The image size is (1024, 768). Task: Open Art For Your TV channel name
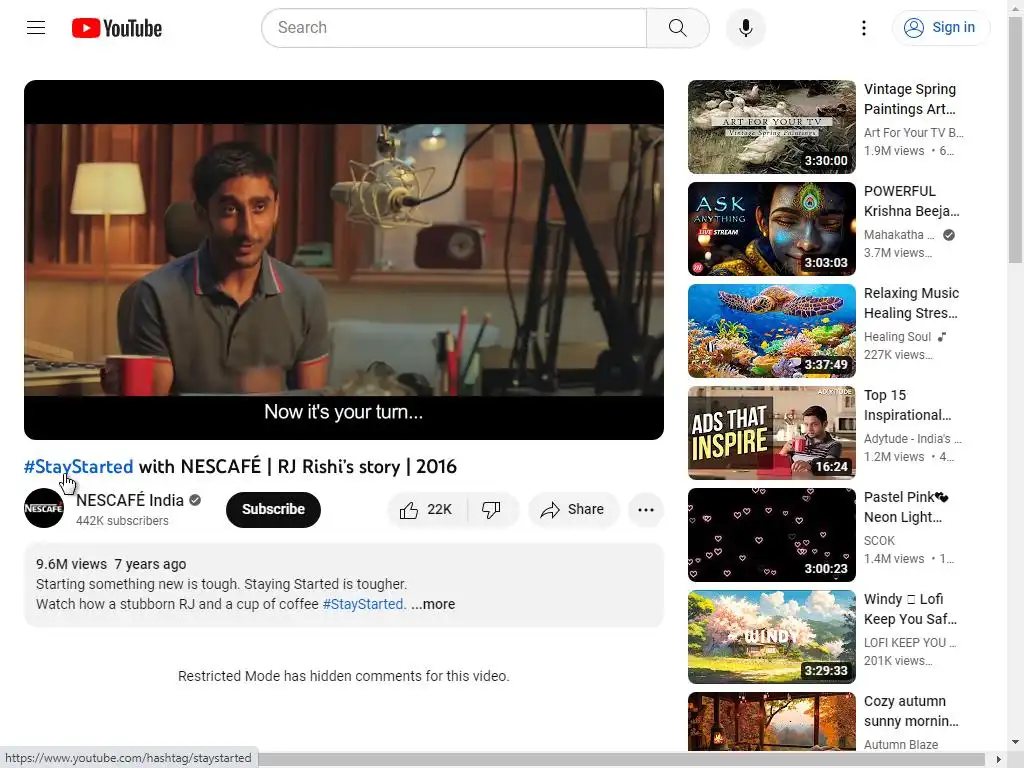point(914,133)
